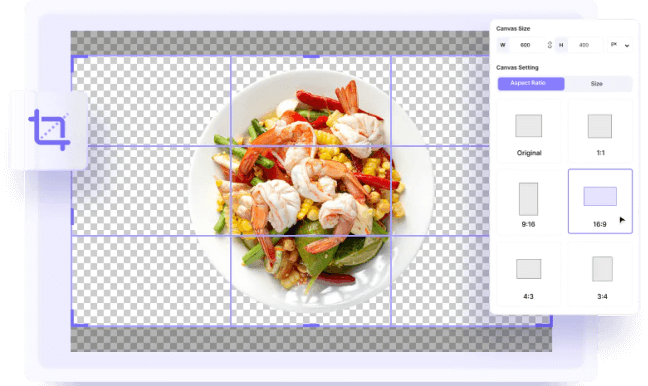Pick the 4:3 aspect ratio preset

[x=529, y=274]
